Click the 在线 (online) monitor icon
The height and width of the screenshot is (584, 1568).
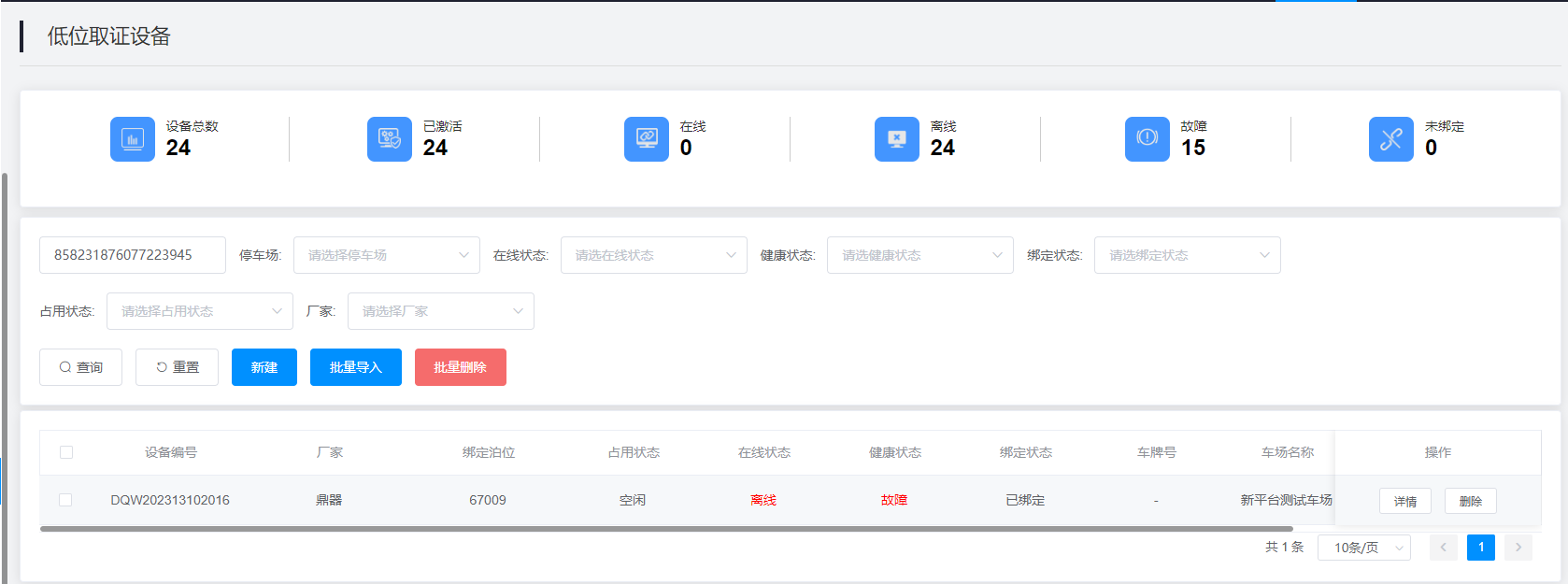pos(647,139)
